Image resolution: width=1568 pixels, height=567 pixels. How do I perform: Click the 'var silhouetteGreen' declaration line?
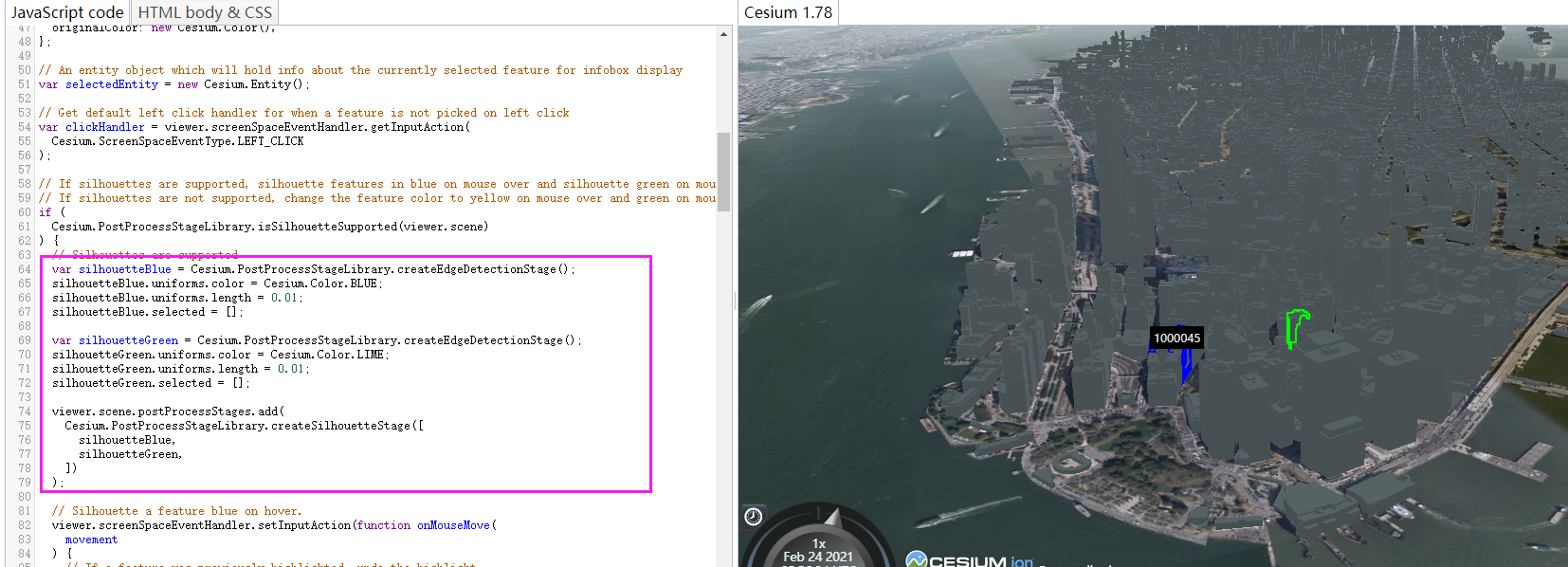(x=318, y=340)
